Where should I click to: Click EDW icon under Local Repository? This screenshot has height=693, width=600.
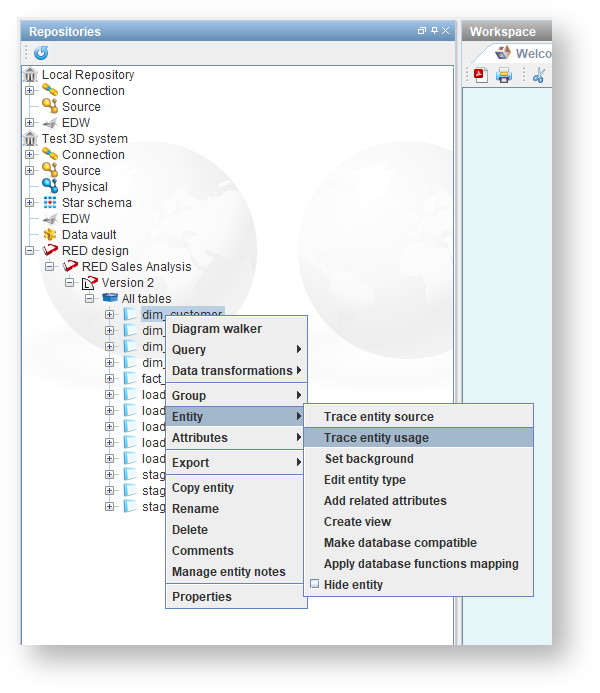tap(50, 123)
